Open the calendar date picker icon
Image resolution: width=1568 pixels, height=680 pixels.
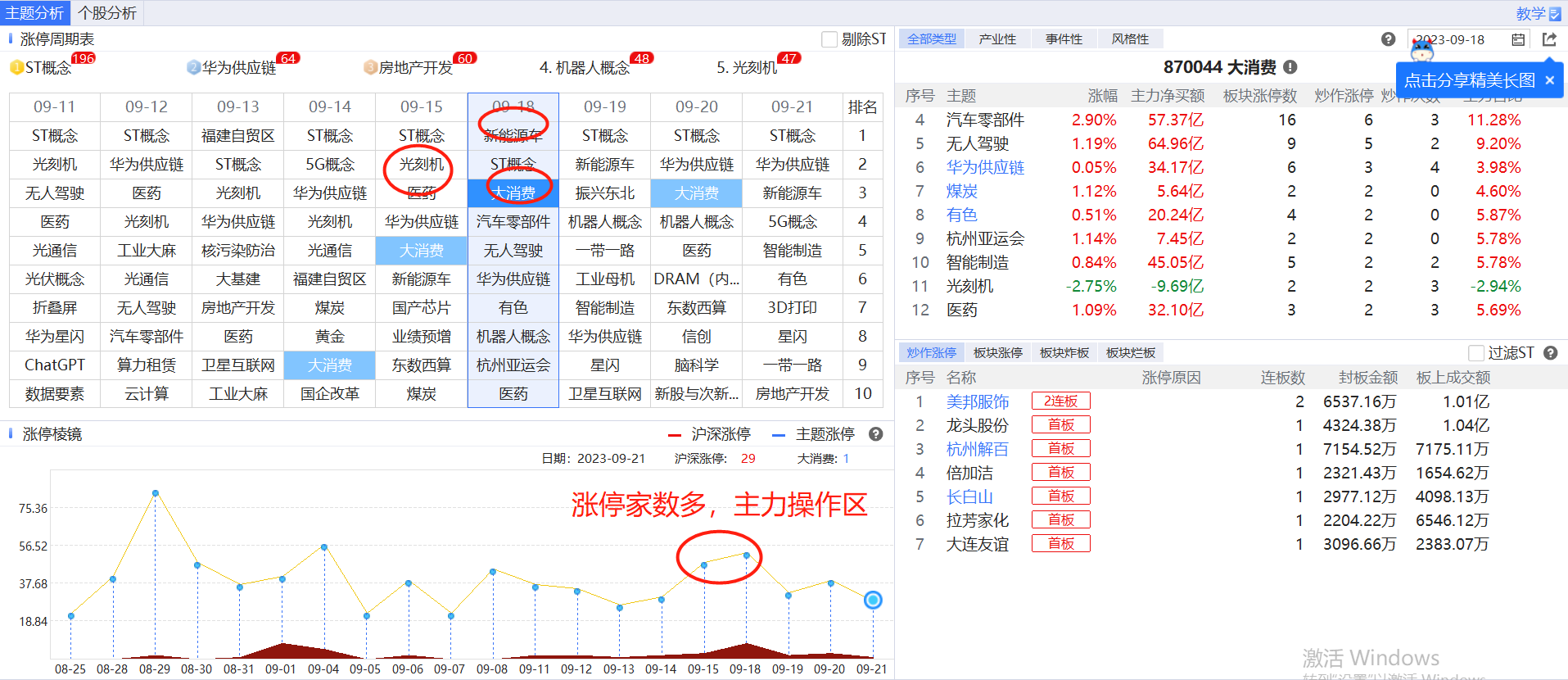point(1518,39)
